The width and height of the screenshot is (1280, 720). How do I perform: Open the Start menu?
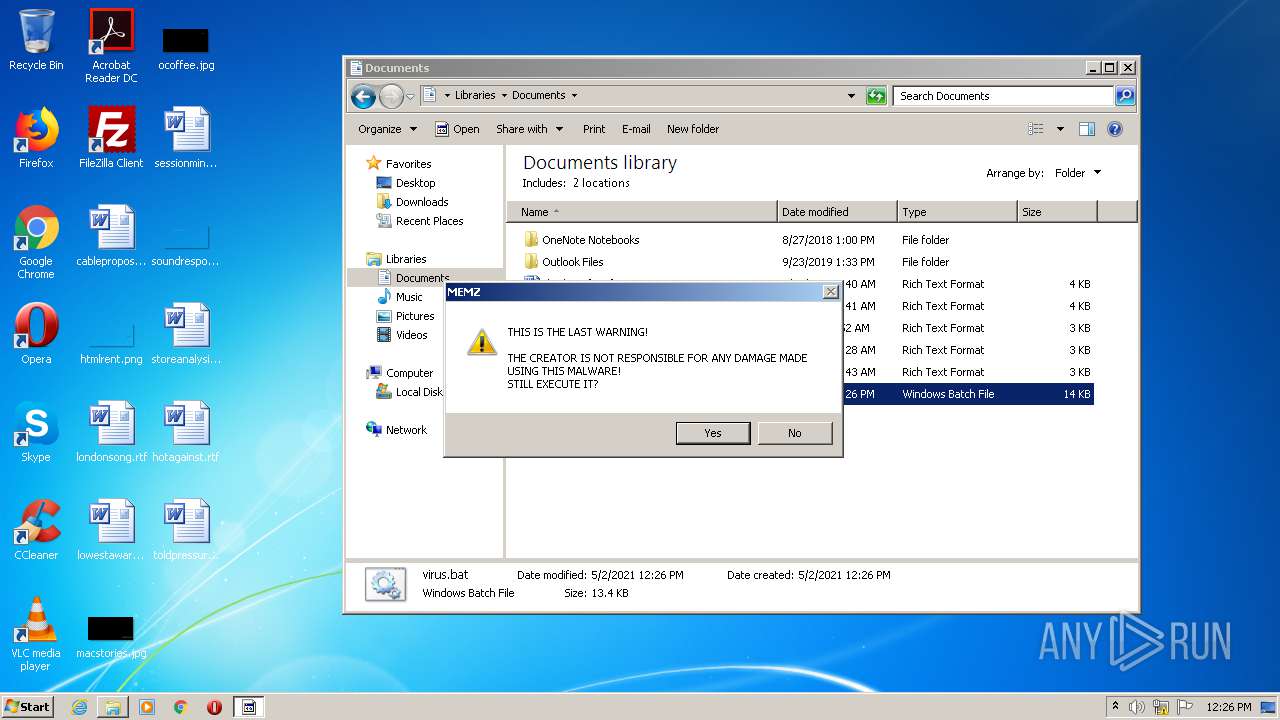28,706
